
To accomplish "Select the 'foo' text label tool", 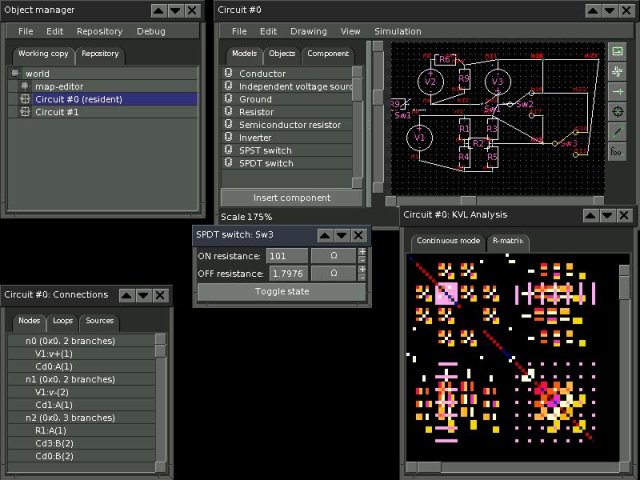I will (617, 151).
